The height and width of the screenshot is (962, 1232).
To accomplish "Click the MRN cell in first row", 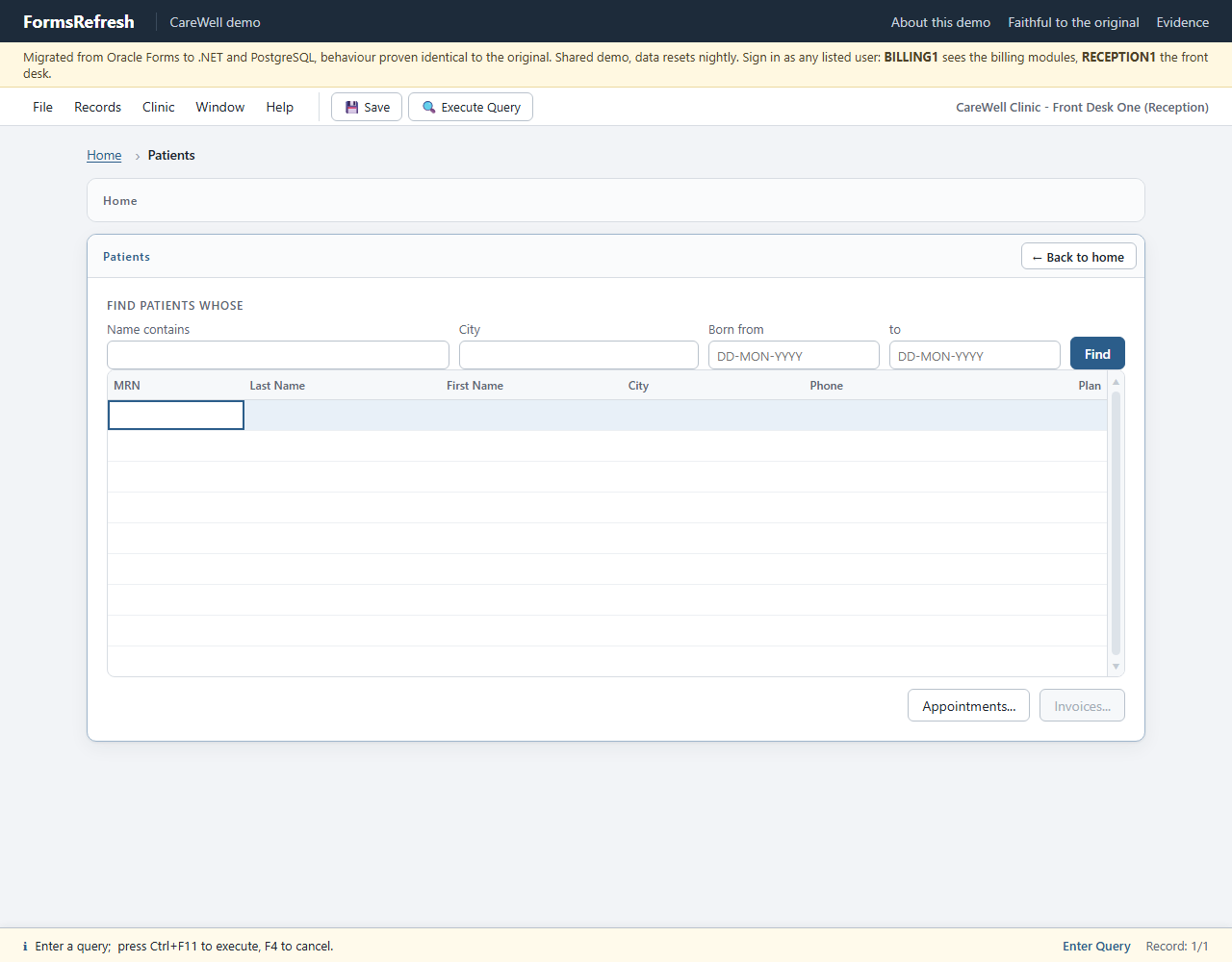I will (176, 415).
